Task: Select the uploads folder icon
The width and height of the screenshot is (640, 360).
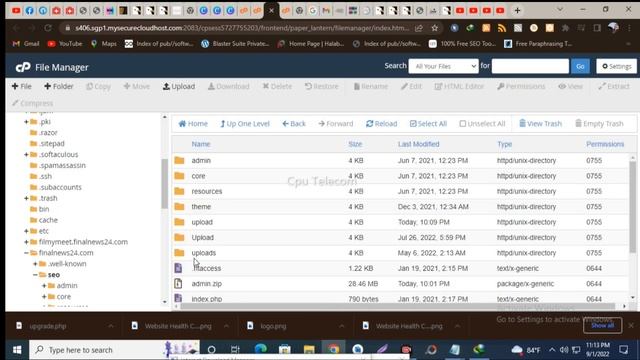Action: click(179, 253)
